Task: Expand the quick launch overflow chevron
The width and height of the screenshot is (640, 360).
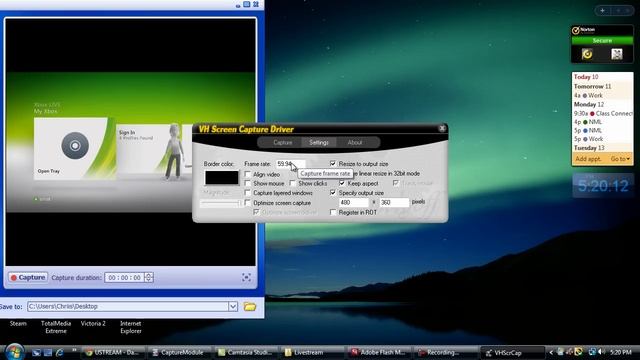Action: [74, 350]
